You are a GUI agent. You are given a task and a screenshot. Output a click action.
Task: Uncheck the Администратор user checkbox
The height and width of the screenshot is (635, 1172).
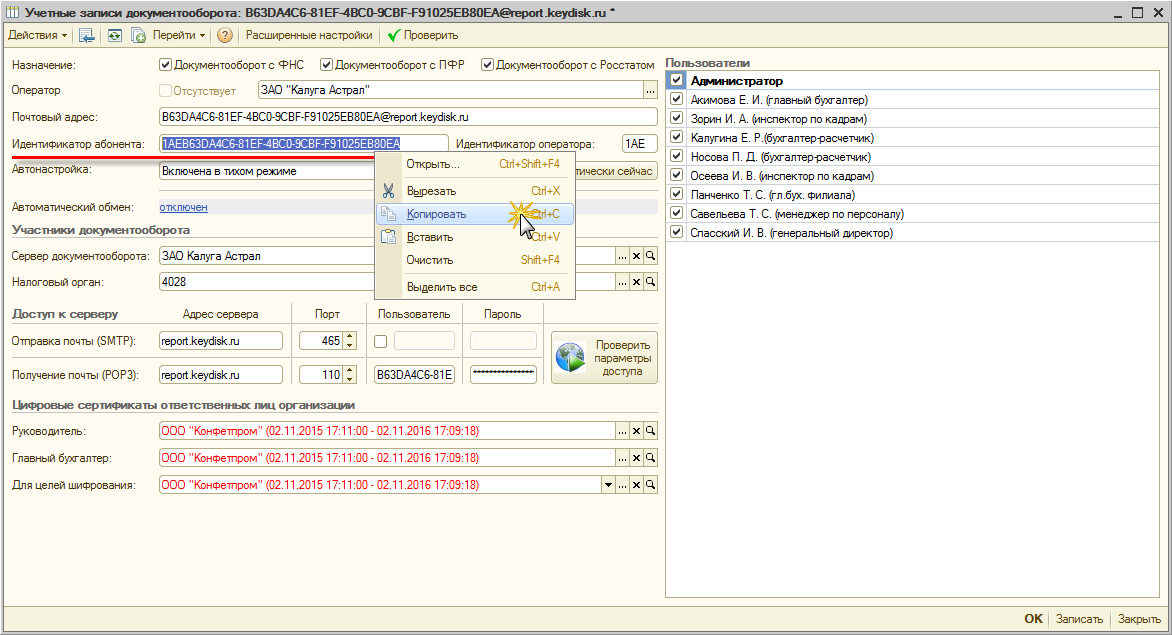676,80
